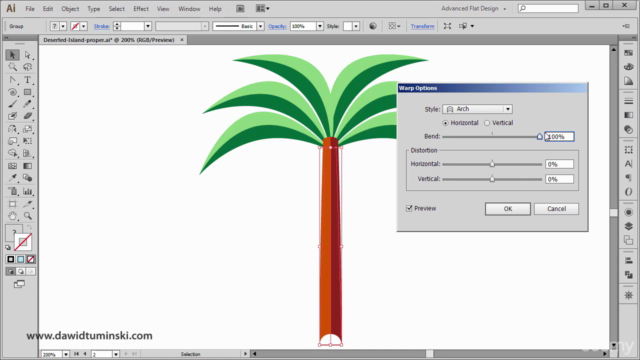Select the Eraser tool

[x=27, y=116]
